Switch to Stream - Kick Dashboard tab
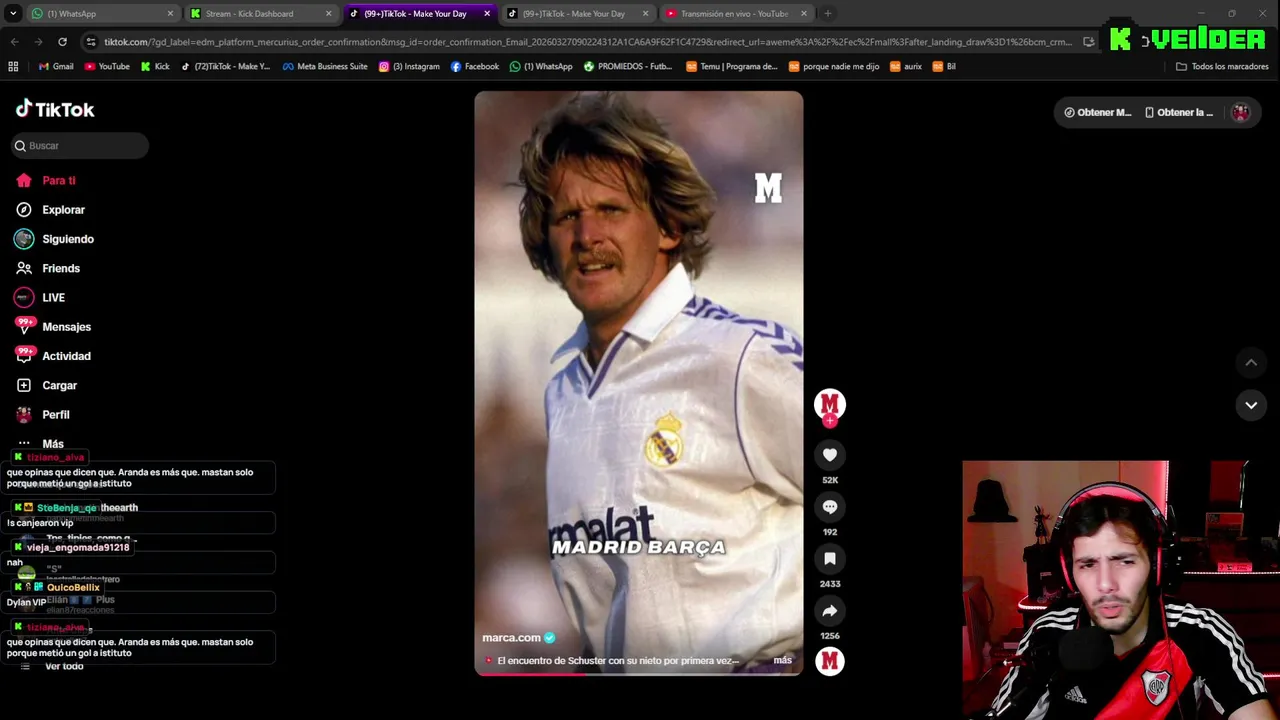This screenshot has width=1280, height=720. point(262,14)
